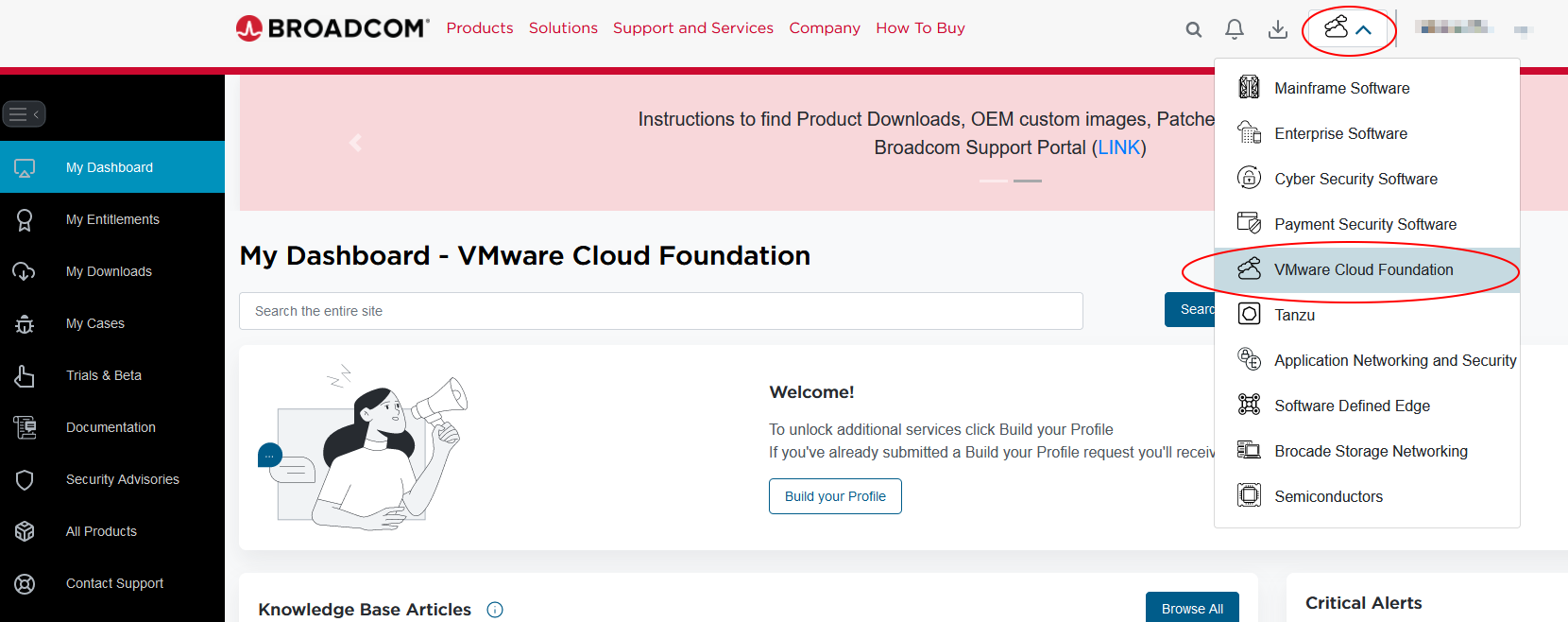
Task: Click the Knowledge Base Articles info icon
Action: point(495,610)
